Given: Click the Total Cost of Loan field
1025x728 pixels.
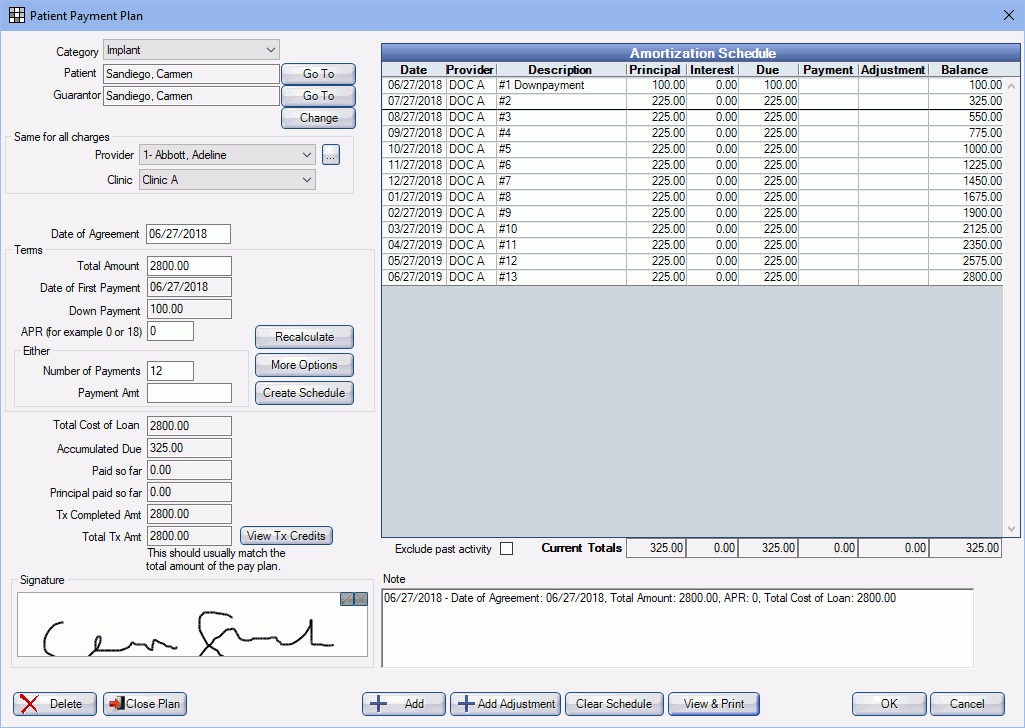Looking at the screenshot, I should 189,426.
